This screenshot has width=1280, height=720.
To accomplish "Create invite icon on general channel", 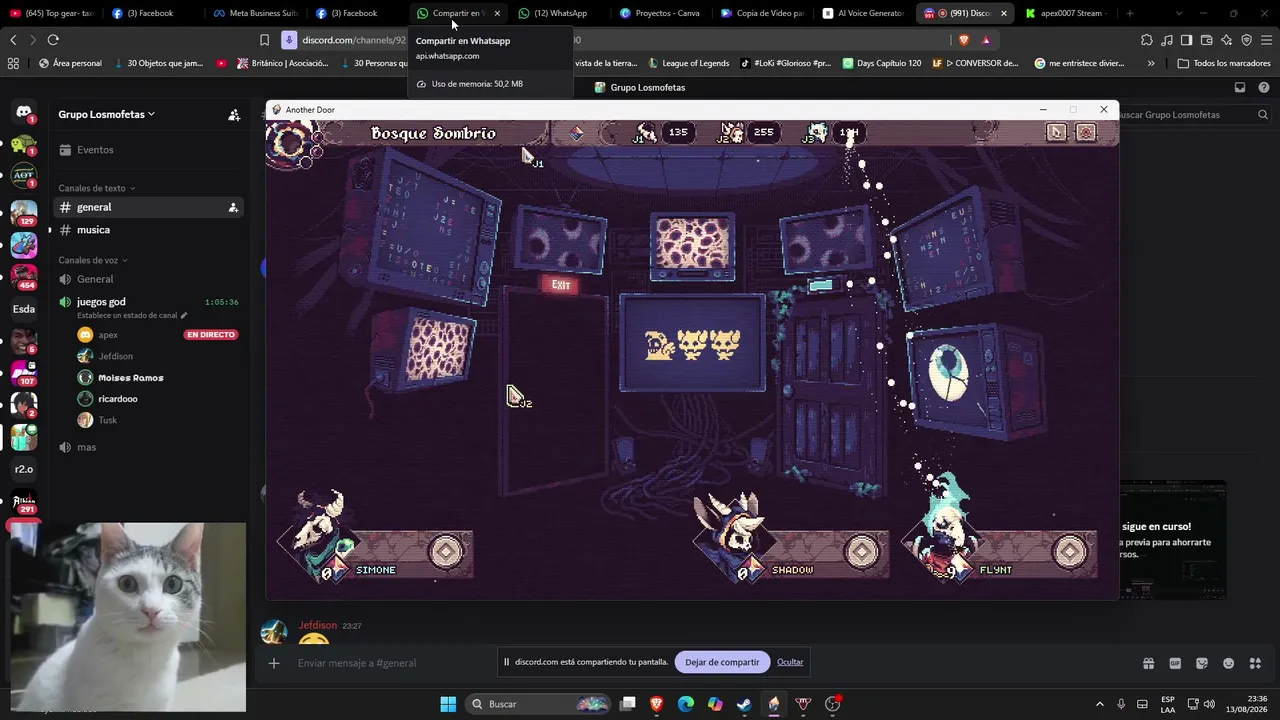I will [233, 207].
